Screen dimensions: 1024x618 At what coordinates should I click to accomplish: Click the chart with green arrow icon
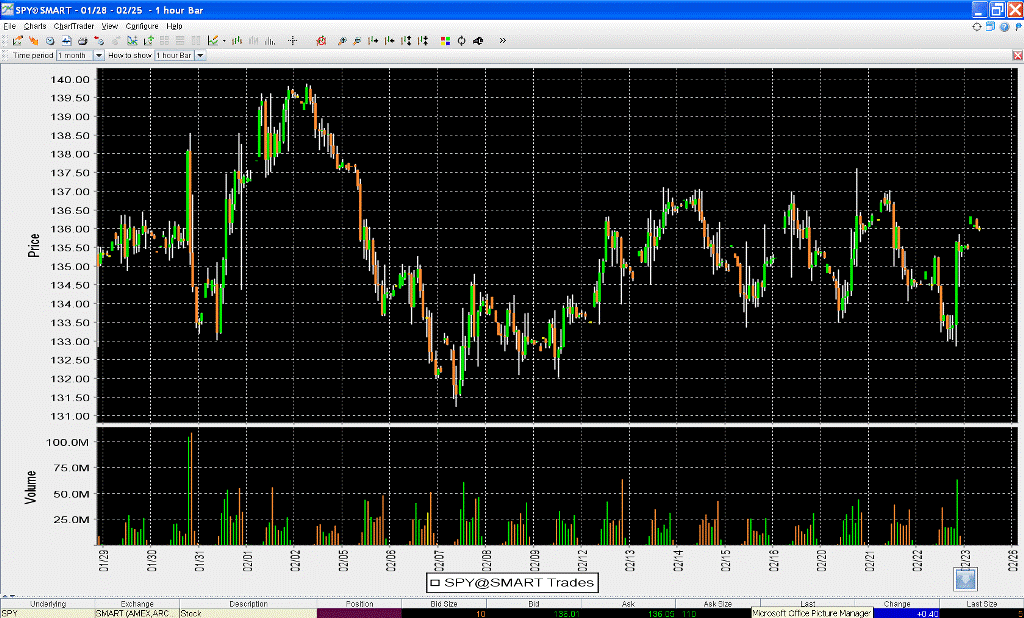click(x=148, y=41)
